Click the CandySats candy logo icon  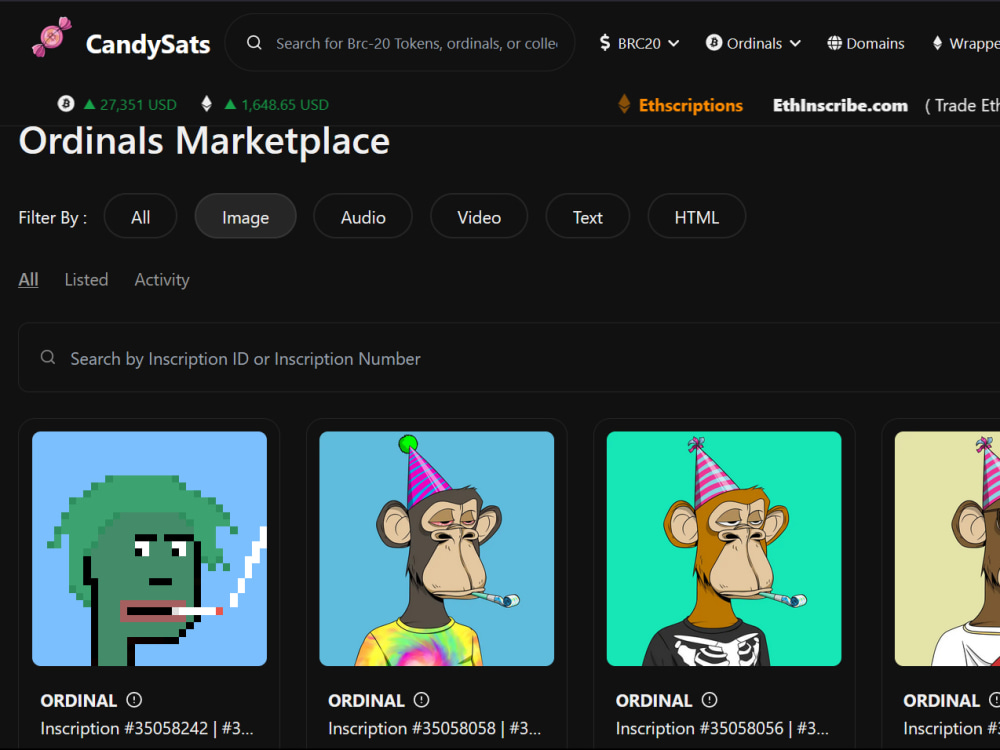(x=52, y=38)
